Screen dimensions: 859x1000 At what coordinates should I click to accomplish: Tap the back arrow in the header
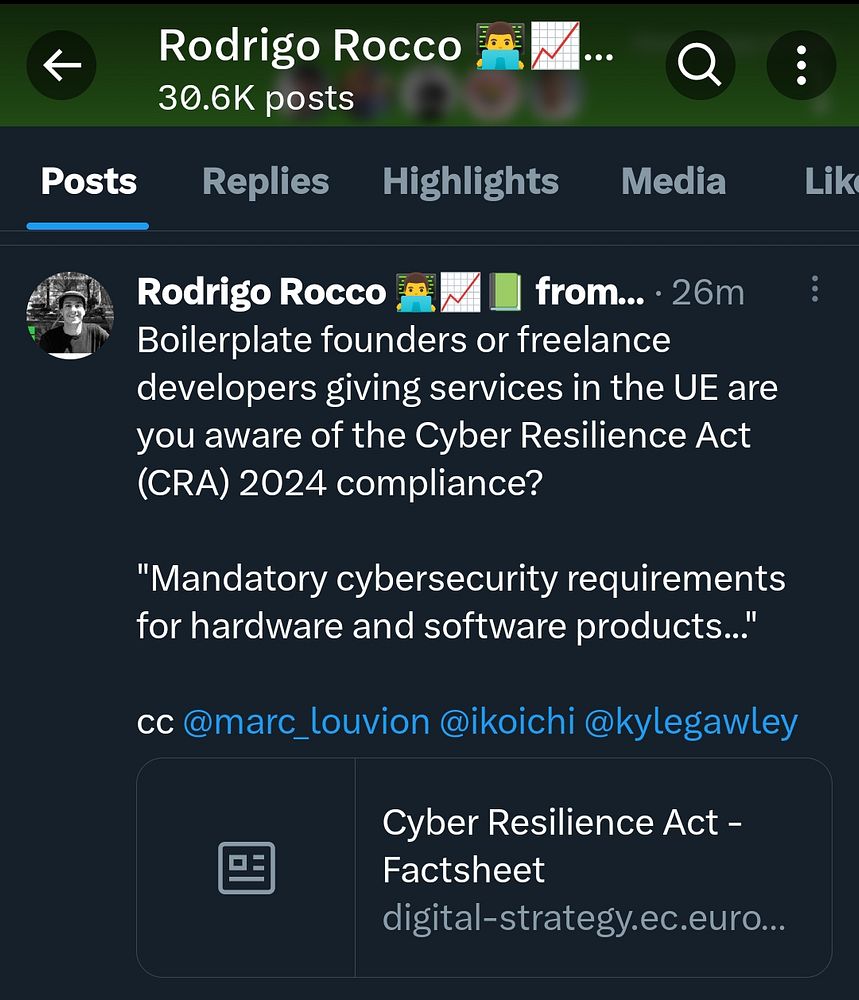63,66
